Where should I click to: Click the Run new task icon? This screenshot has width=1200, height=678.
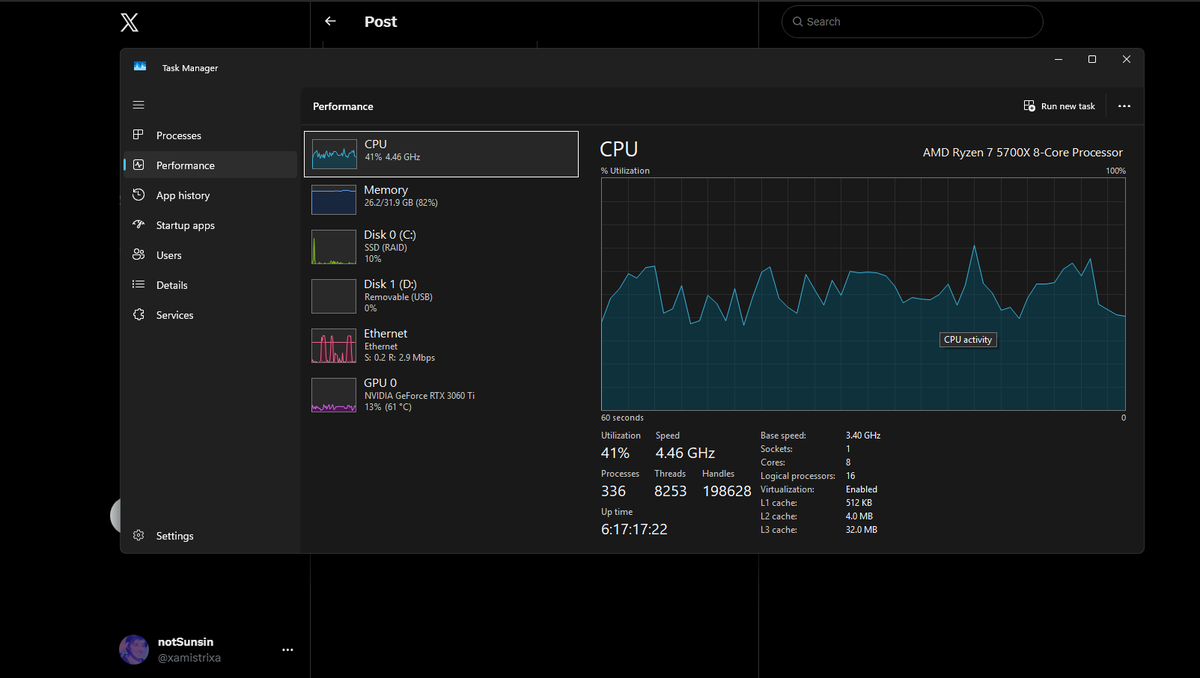(1029, 106)
